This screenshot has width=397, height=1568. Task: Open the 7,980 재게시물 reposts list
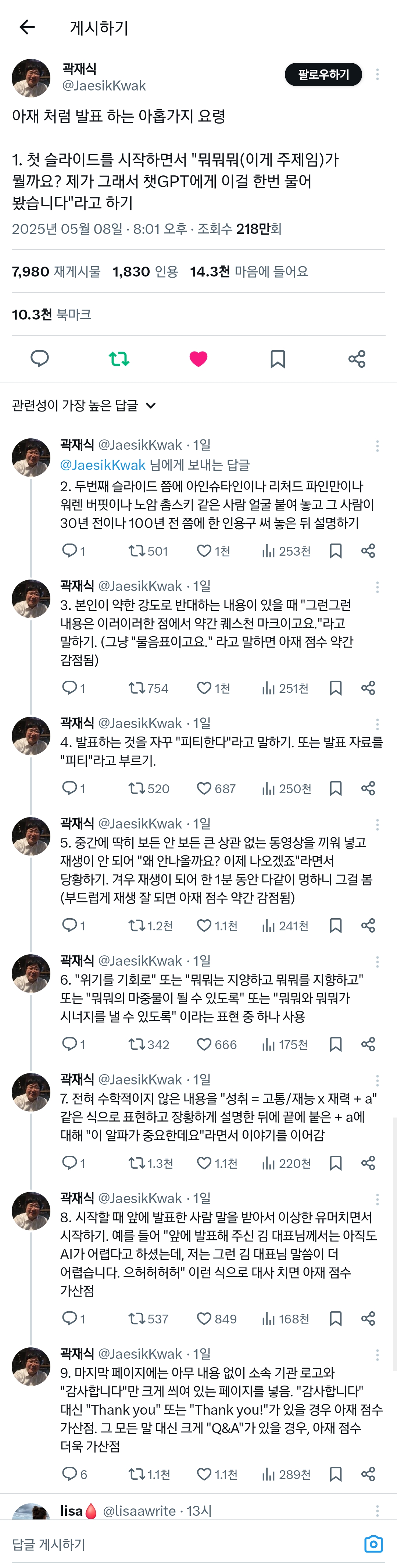point(56,271)
